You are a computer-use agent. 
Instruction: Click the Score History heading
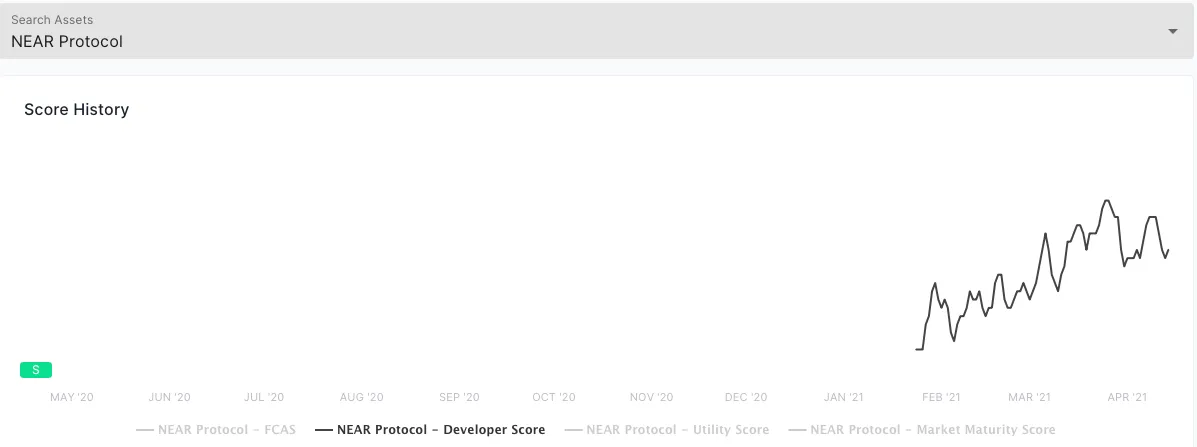pos(76,109)
